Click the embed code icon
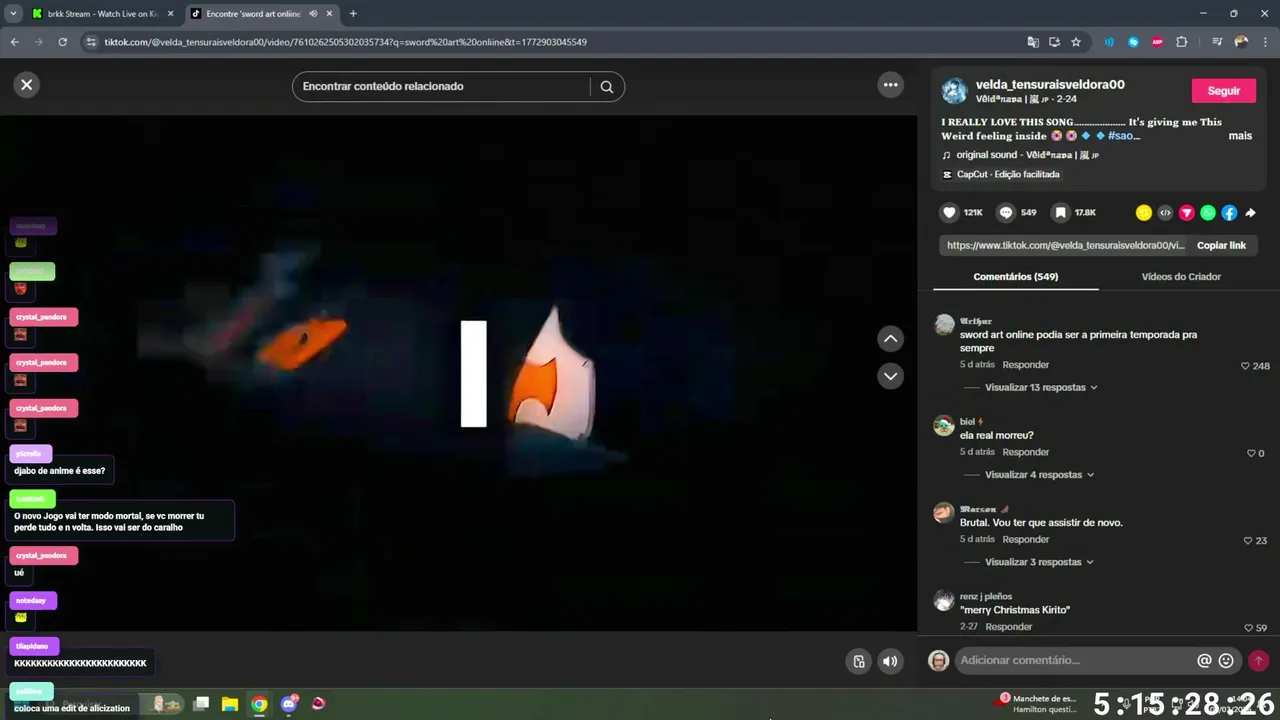The image size is (1280, 720). (1165, 213)
